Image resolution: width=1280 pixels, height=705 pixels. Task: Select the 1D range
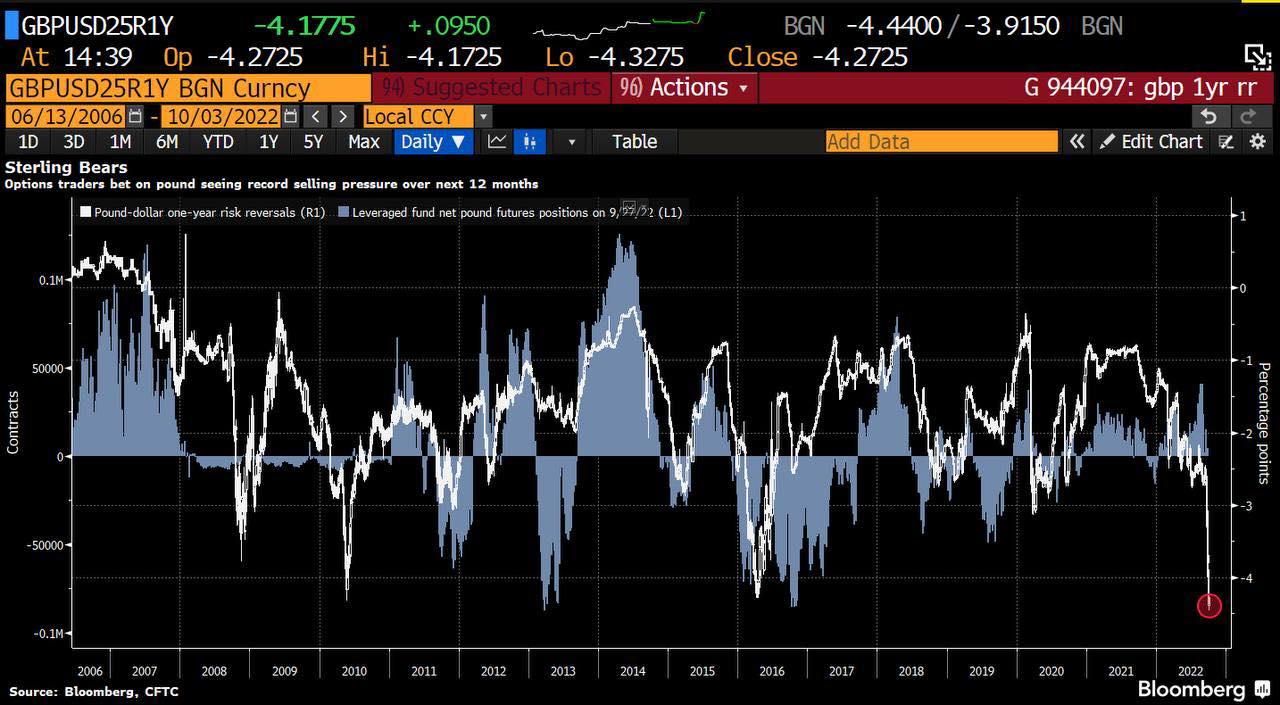point(29,142)
